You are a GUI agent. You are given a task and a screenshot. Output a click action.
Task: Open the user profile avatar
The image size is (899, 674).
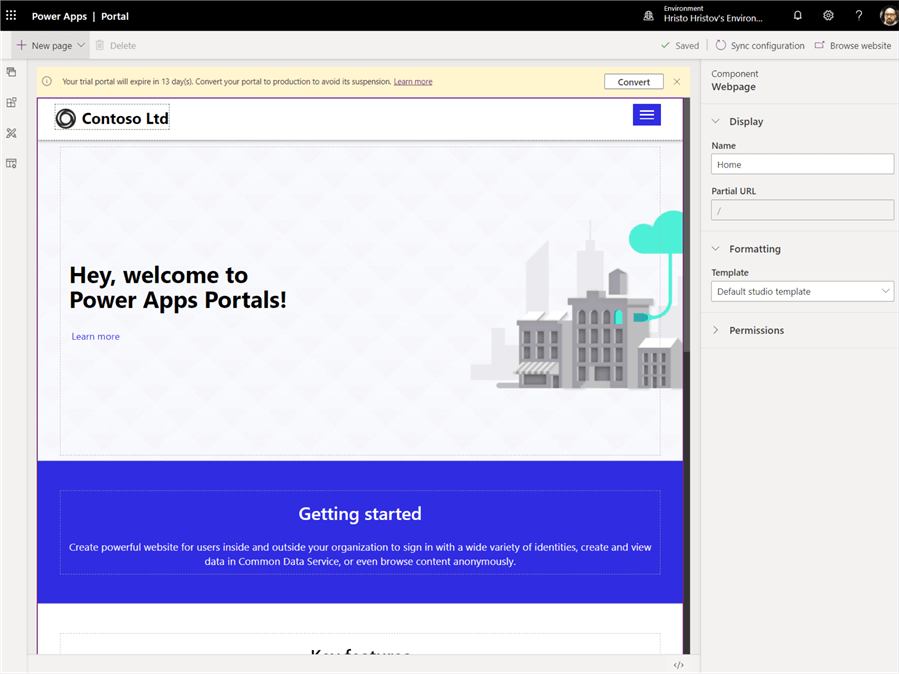[889, 15]
